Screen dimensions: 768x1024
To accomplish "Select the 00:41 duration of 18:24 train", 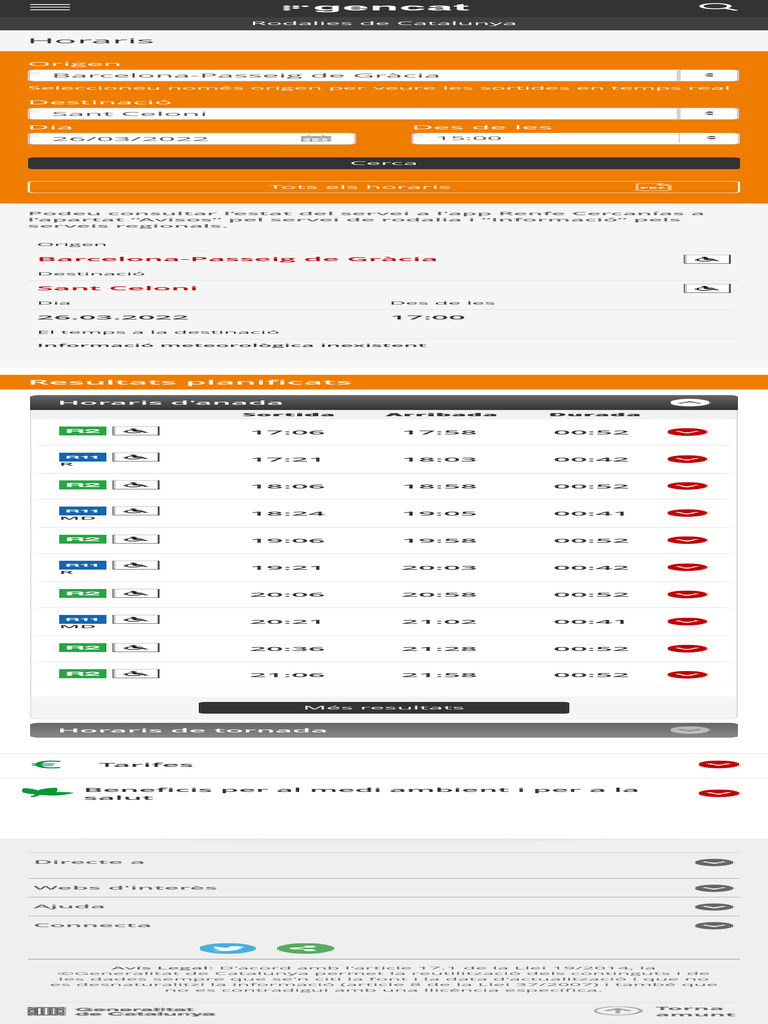I will click(590, 513).
